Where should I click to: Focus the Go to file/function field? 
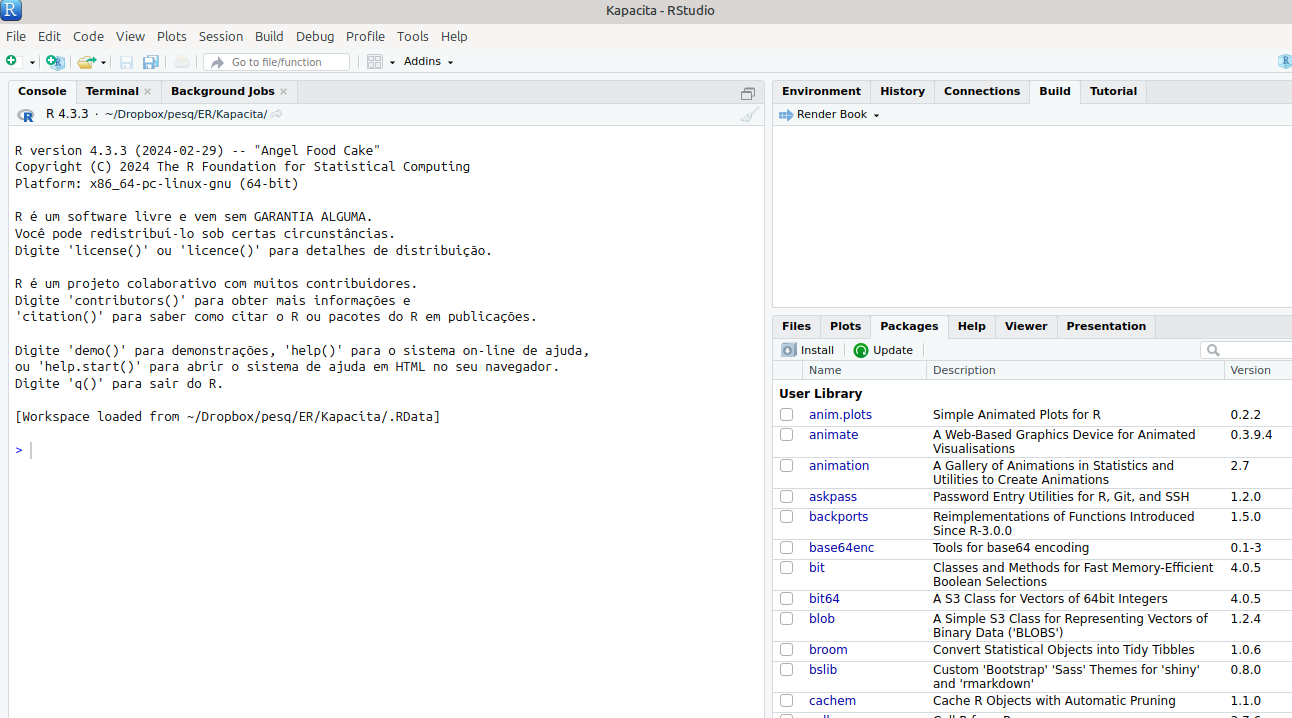pyautogui.click(x=277, y=62)
